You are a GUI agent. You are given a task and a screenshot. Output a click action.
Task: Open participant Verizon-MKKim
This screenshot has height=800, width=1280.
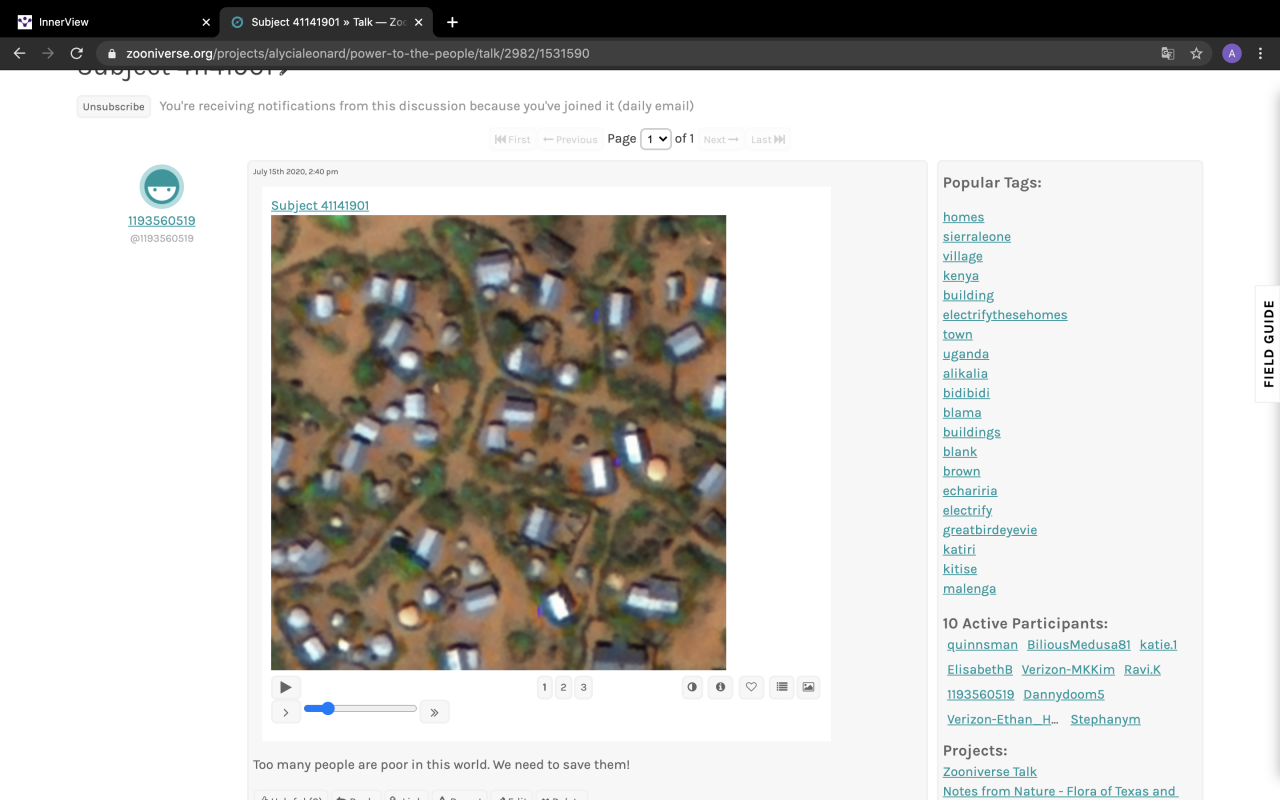[1068, 670]
